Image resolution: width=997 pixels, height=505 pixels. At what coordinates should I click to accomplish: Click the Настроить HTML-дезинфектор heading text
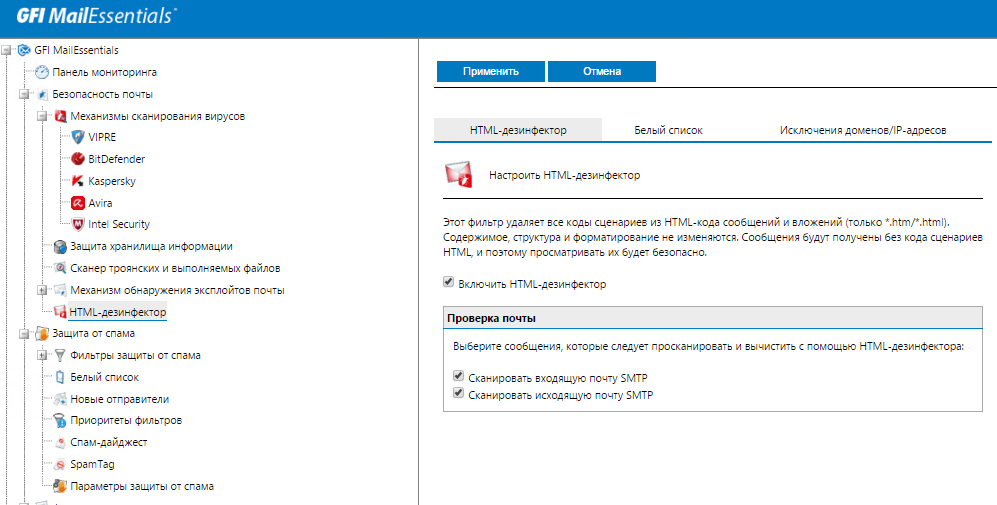click(x=565, y=175)
